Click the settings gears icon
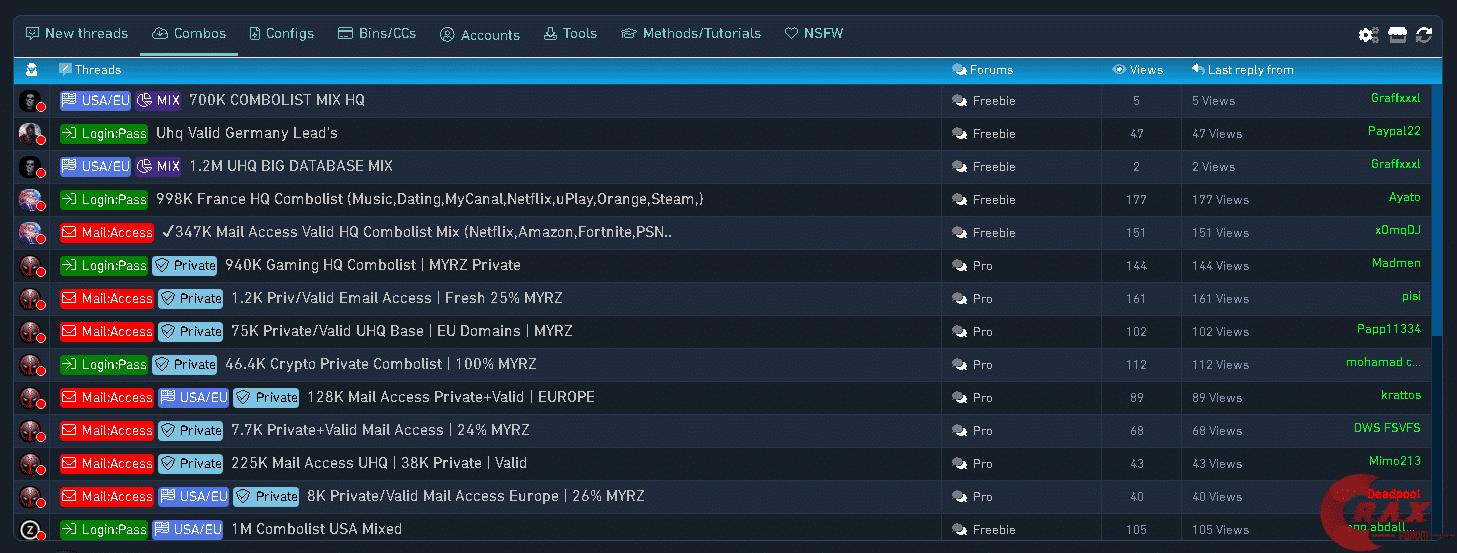Viewport: 1457px width, 553px height. [1368, 35]
